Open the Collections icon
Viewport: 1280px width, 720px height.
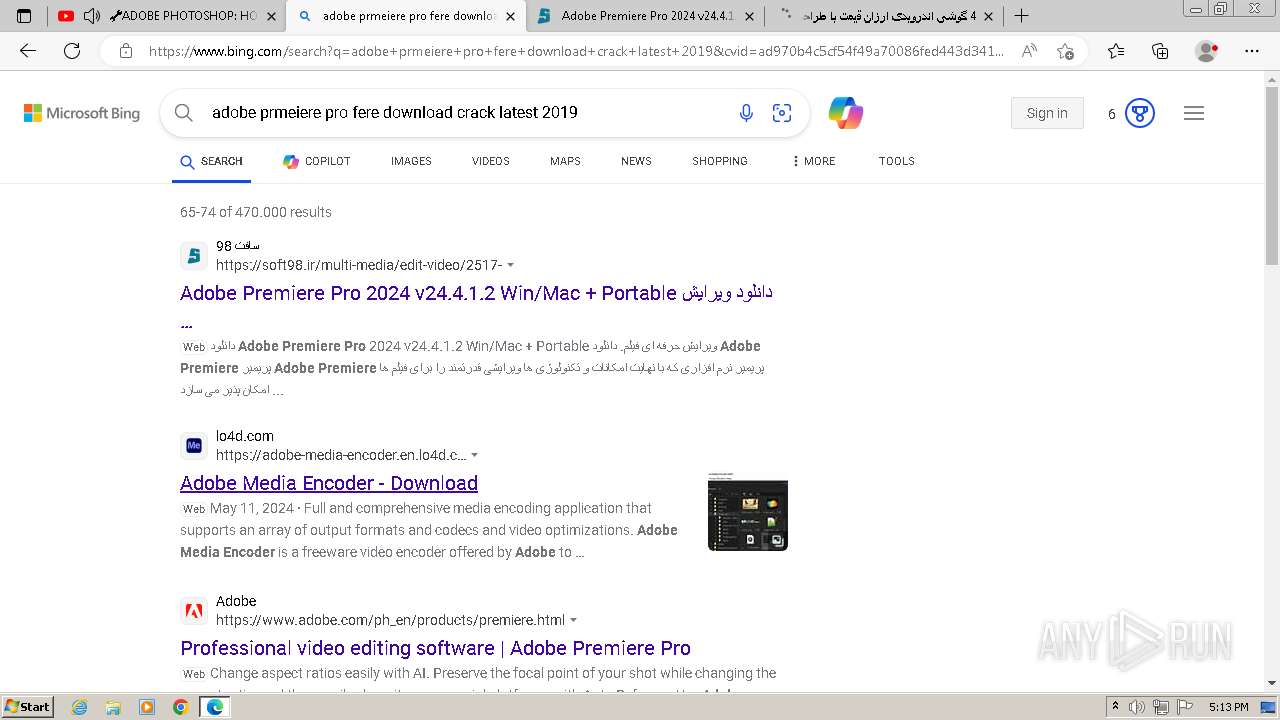pos(1160,51)
